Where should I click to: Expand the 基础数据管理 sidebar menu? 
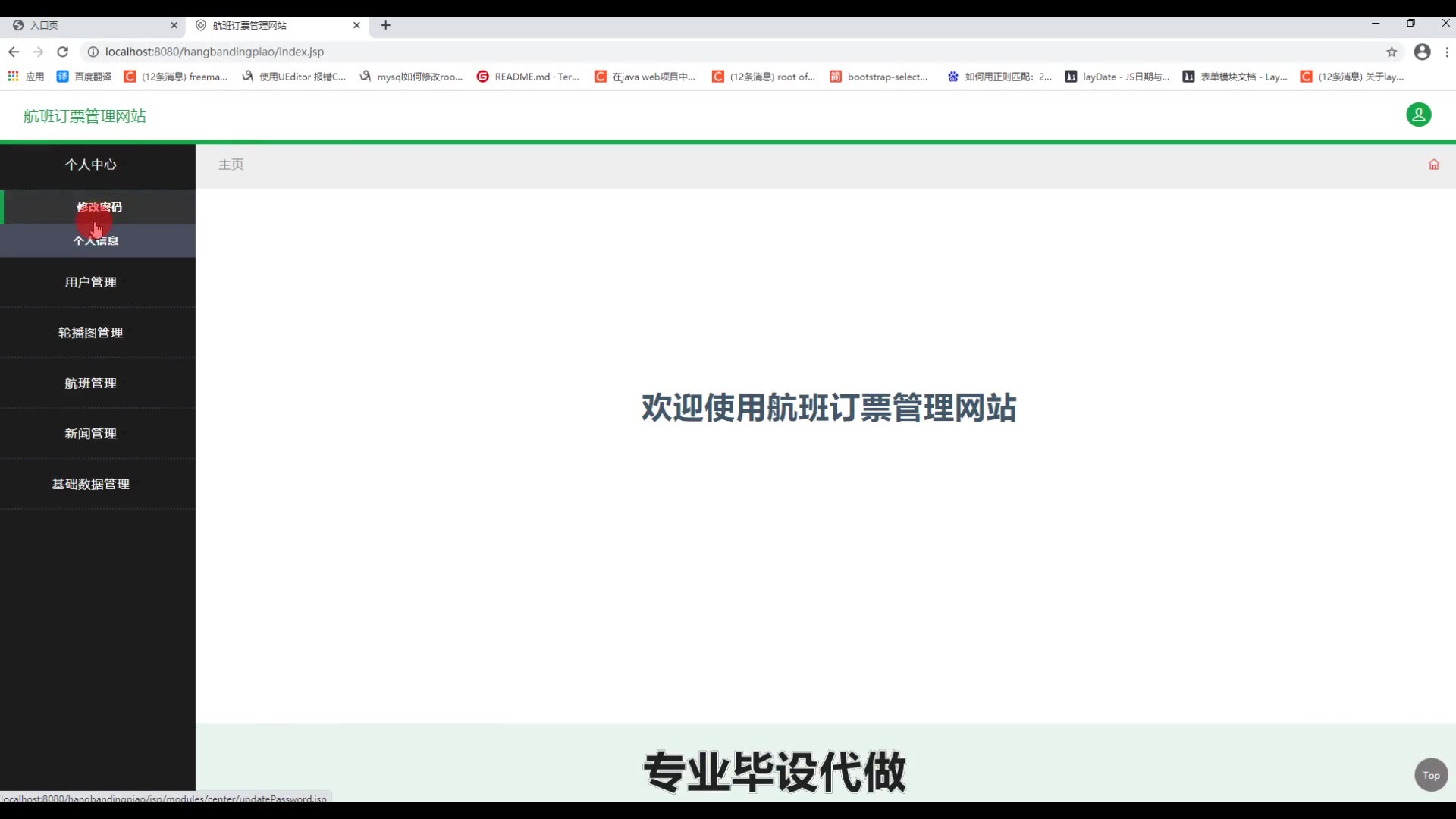click(x=90, y=484)
